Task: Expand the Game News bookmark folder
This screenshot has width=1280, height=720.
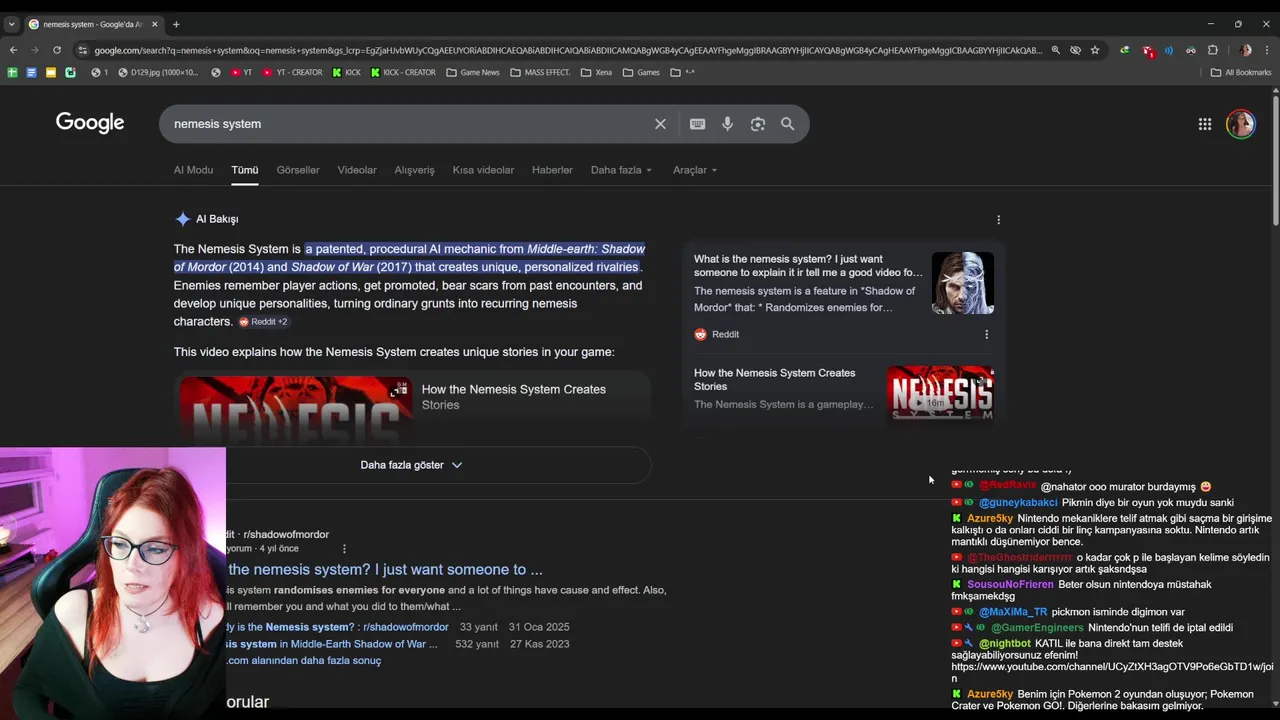Action: pyautogui.click(x=473, y=72)
